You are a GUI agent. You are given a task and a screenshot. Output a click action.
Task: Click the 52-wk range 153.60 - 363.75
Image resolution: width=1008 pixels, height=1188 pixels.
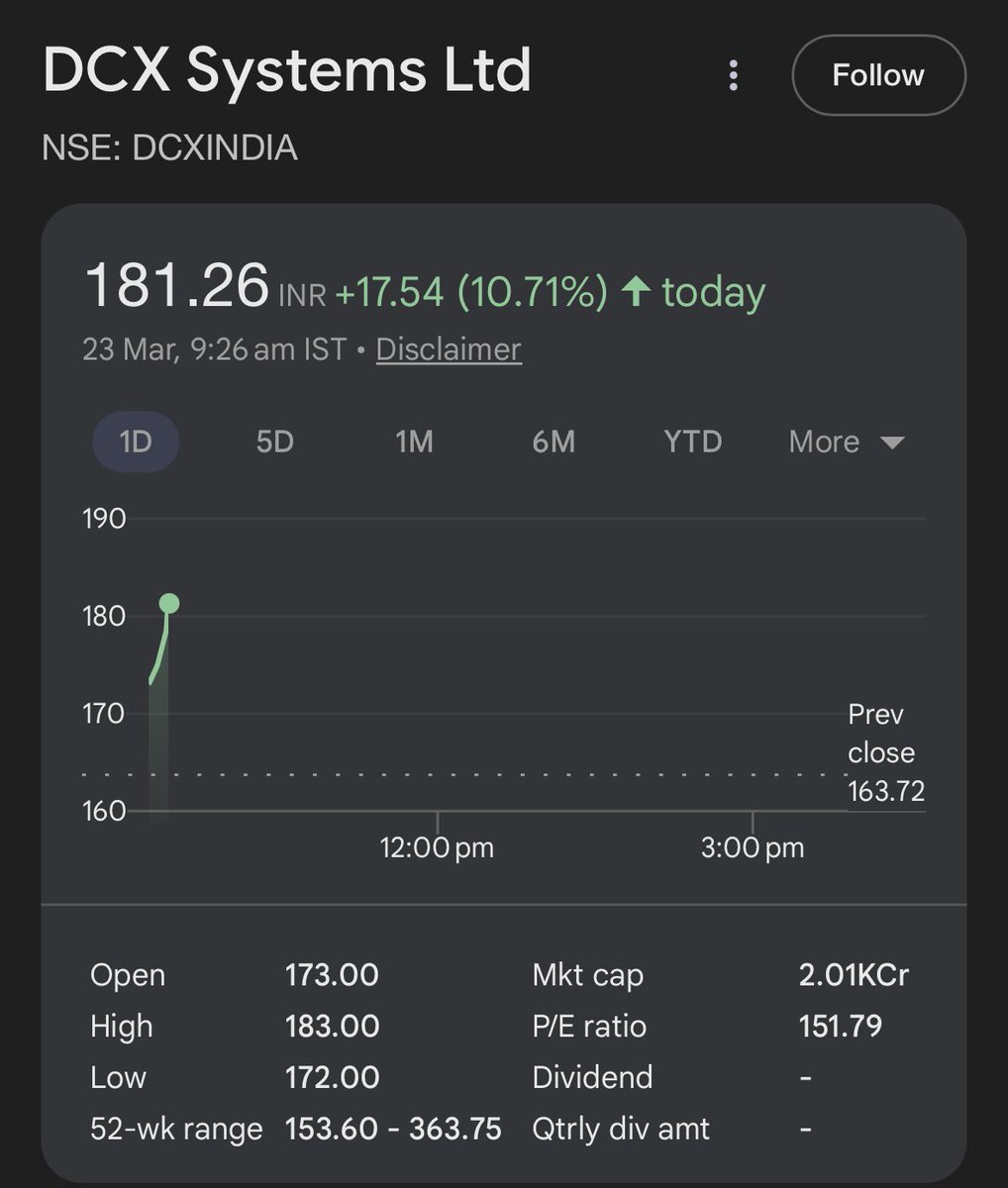pyautogui.click(x=393, y=1129)
